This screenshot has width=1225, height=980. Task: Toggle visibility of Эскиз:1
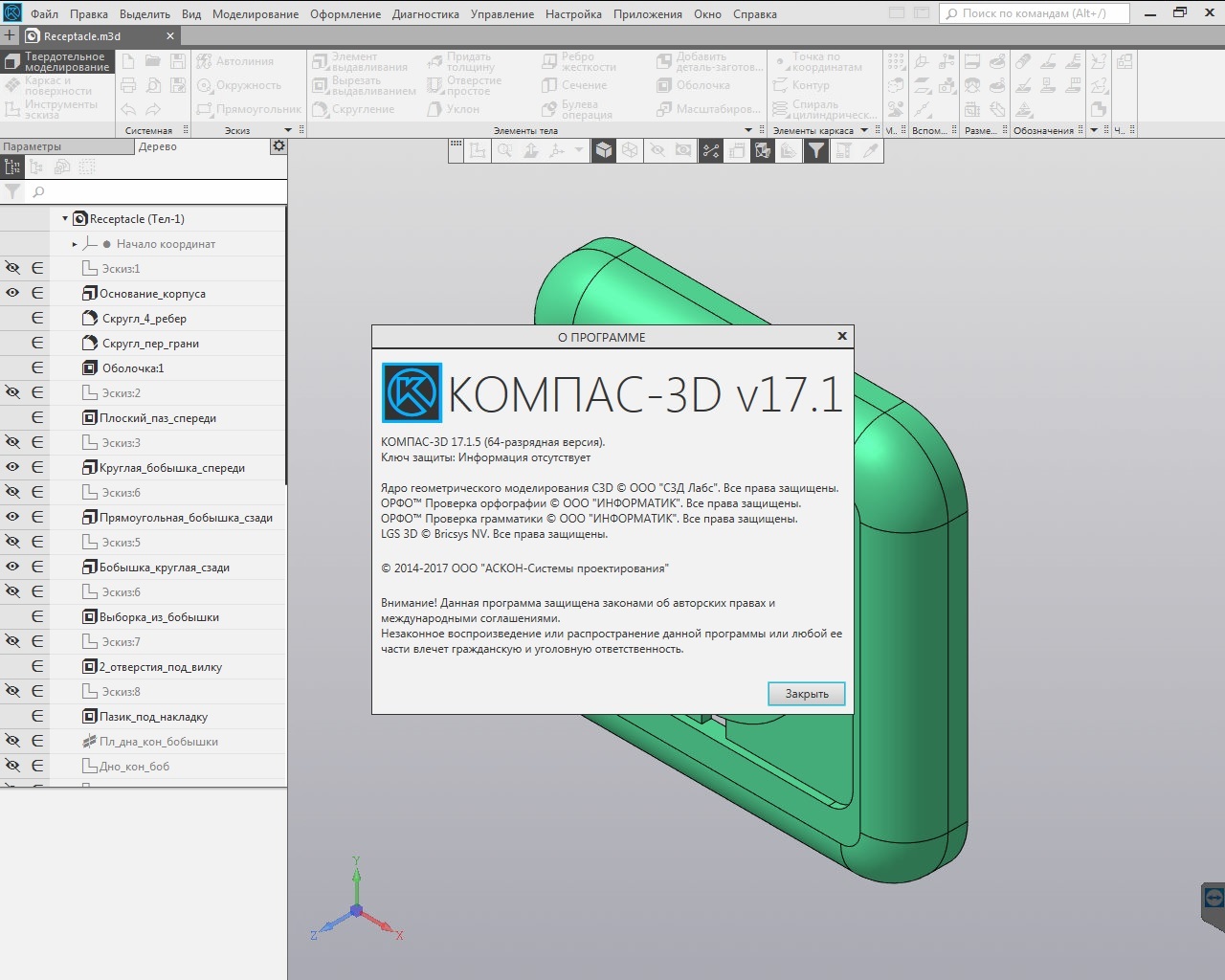pyautogui.click(x=12, y=268)
